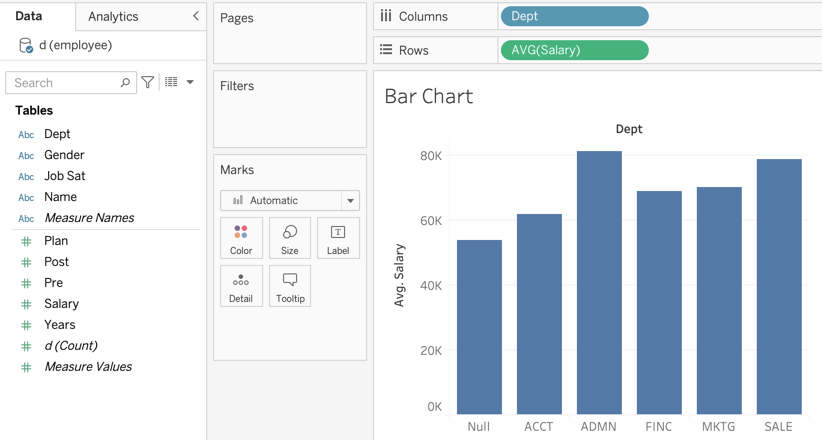Screen dimensions: 822x440
Task: Open the Automatic mark type dropdown
Action: click(350, 200)
